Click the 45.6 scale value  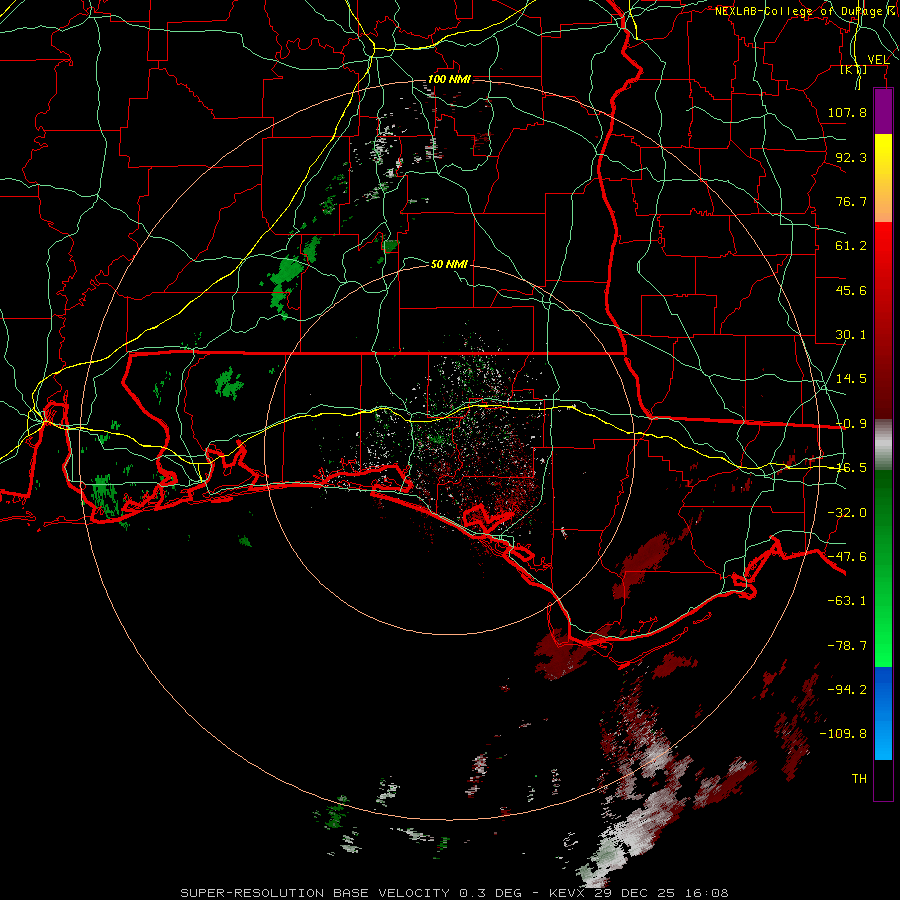click(x=851, y=290)
